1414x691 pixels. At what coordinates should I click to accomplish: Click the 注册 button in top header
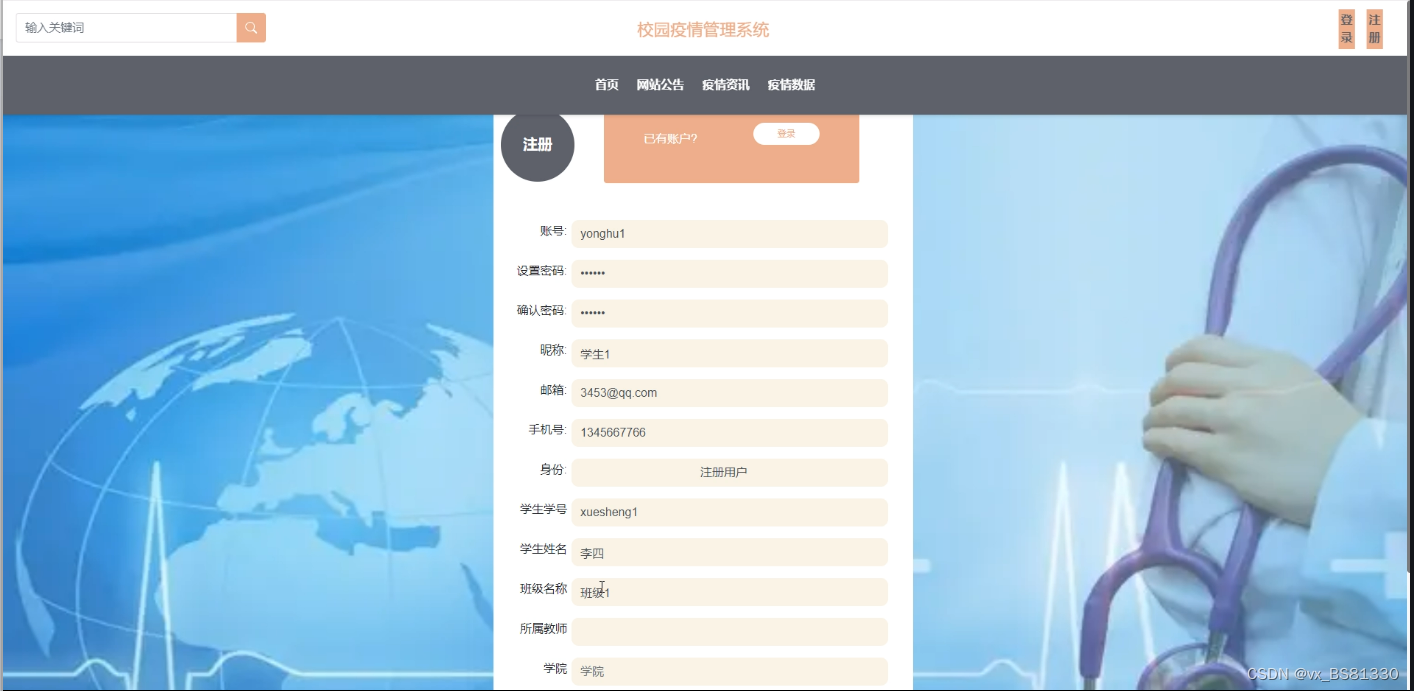pos(1375,29)
